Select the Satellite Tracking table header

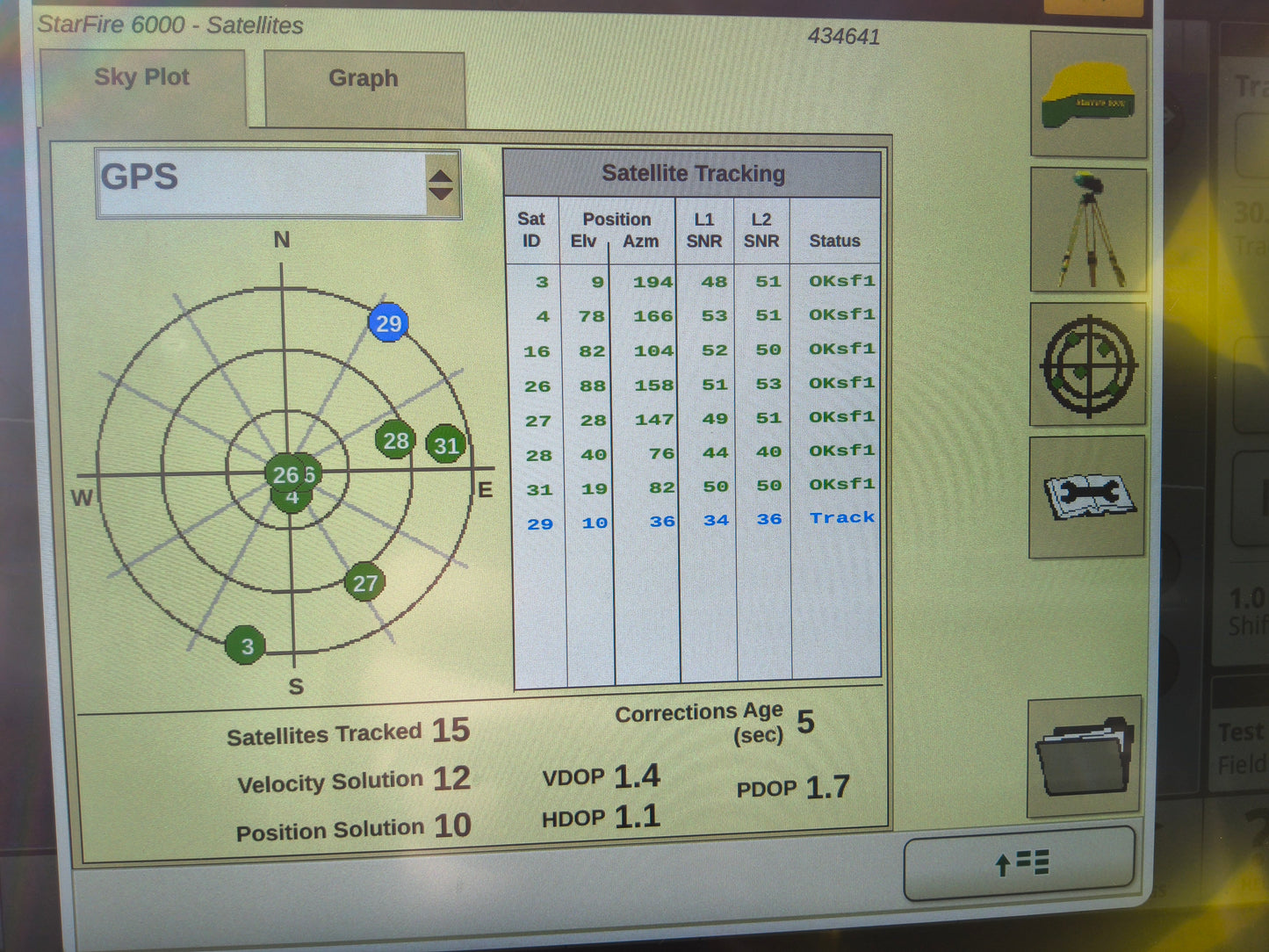(692, 173)
